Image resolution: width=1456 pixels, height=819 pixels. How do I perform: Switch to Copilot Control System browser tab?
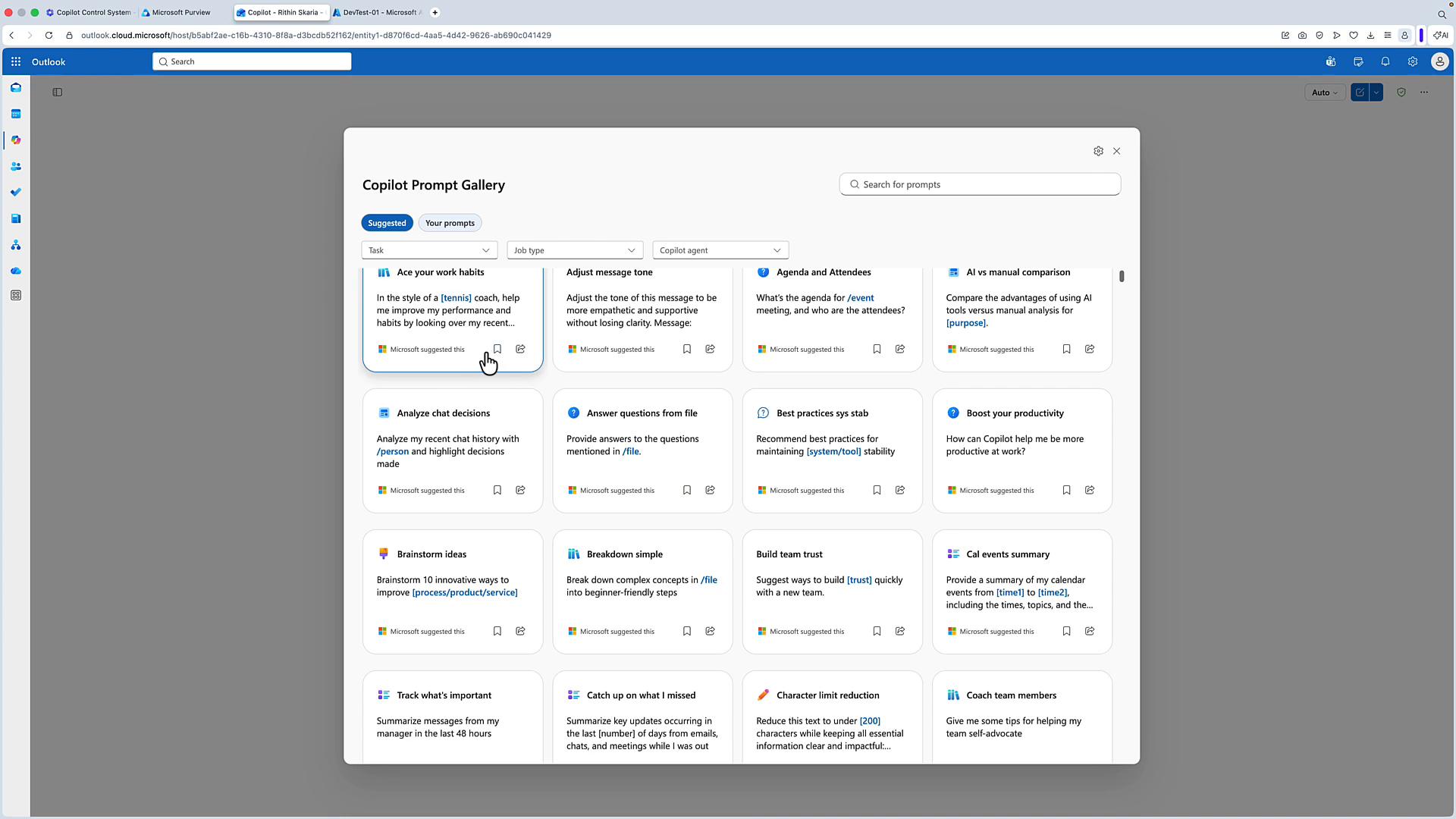tap(89, 12)
